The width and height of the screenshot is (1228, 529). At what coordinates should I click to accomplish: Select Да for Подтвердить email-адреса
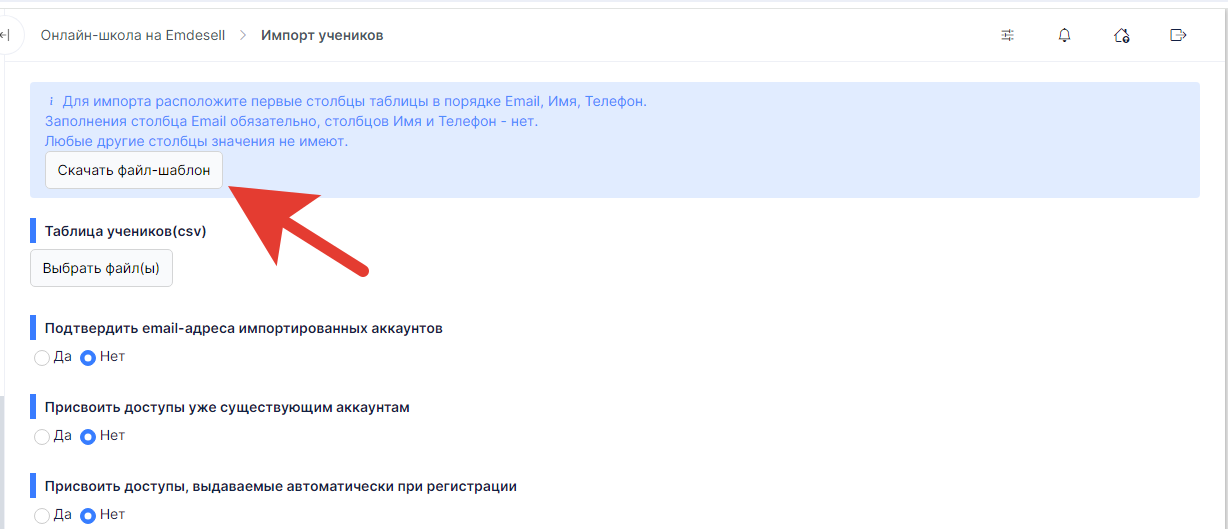(42, 357)
